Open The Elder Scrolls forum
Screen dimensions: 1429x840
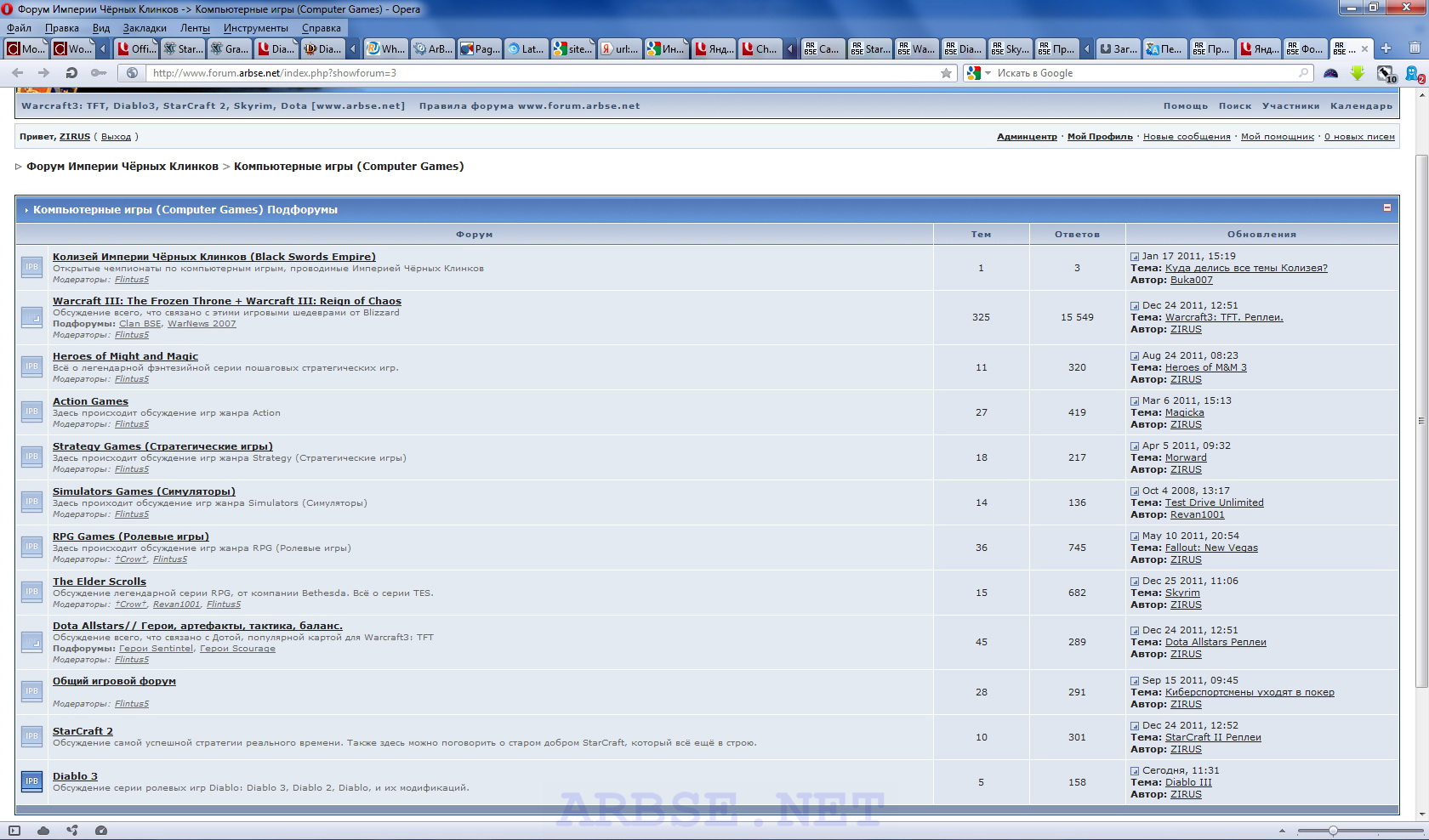pyautogui.click(x=100, y=582)
